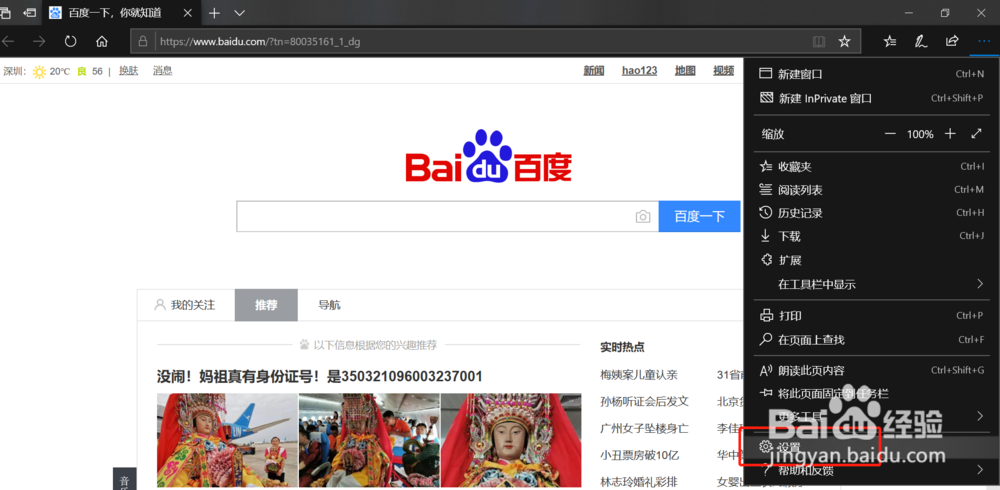
Task: Open camera image search icon
Action: point(643,217)
